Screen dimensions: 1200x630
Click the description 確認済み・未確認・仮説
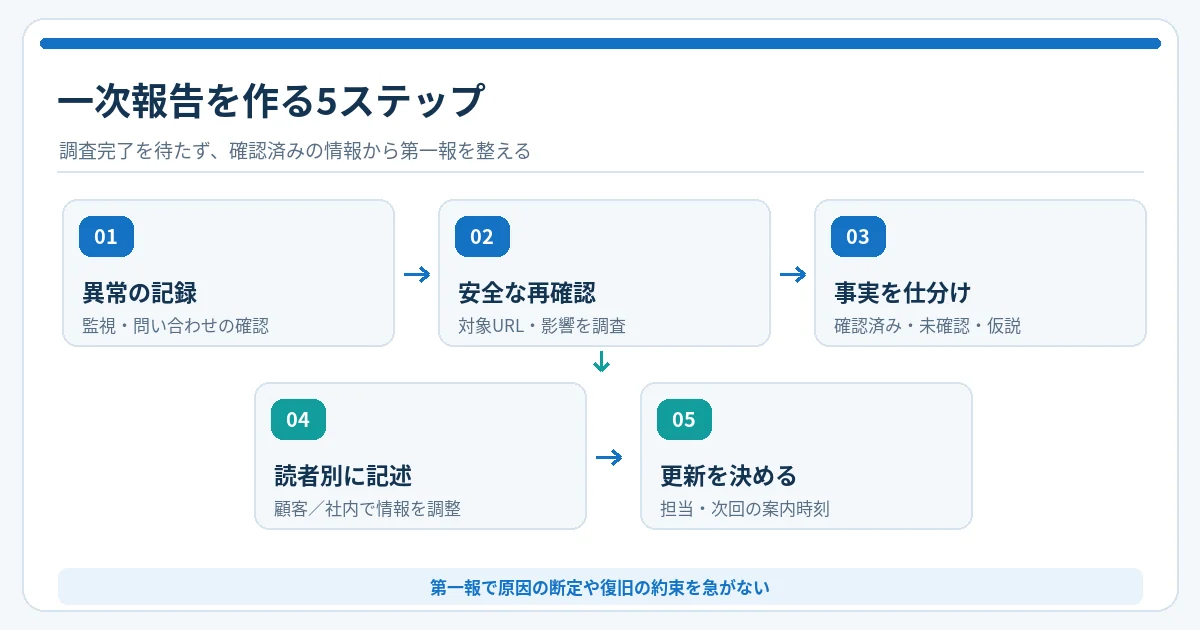(x=928, y=326)
